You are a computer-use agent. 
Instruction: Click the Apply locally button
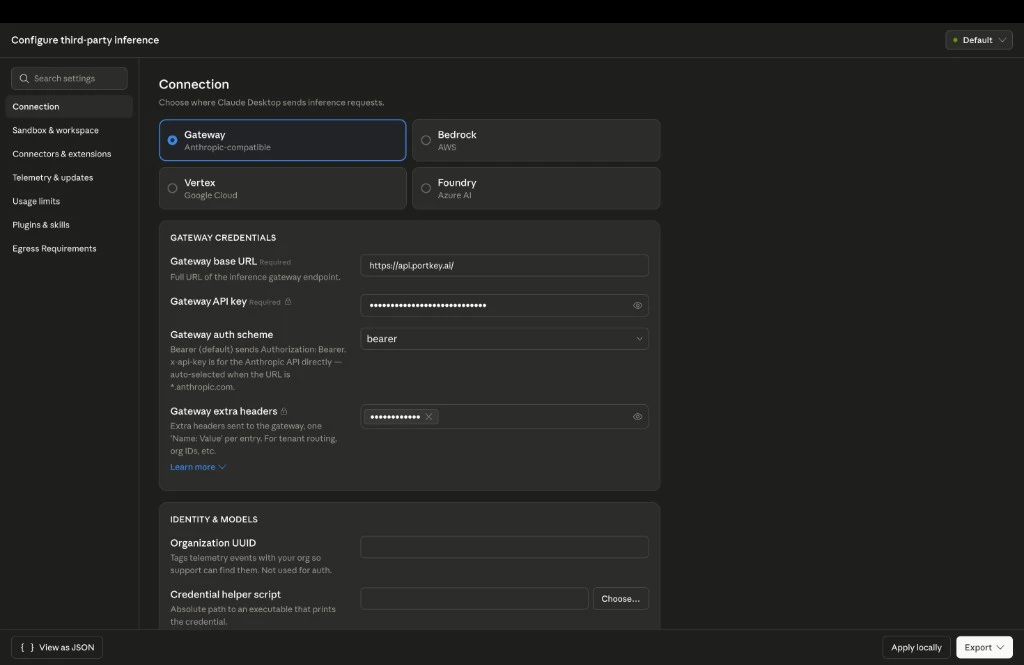[916, 647]
